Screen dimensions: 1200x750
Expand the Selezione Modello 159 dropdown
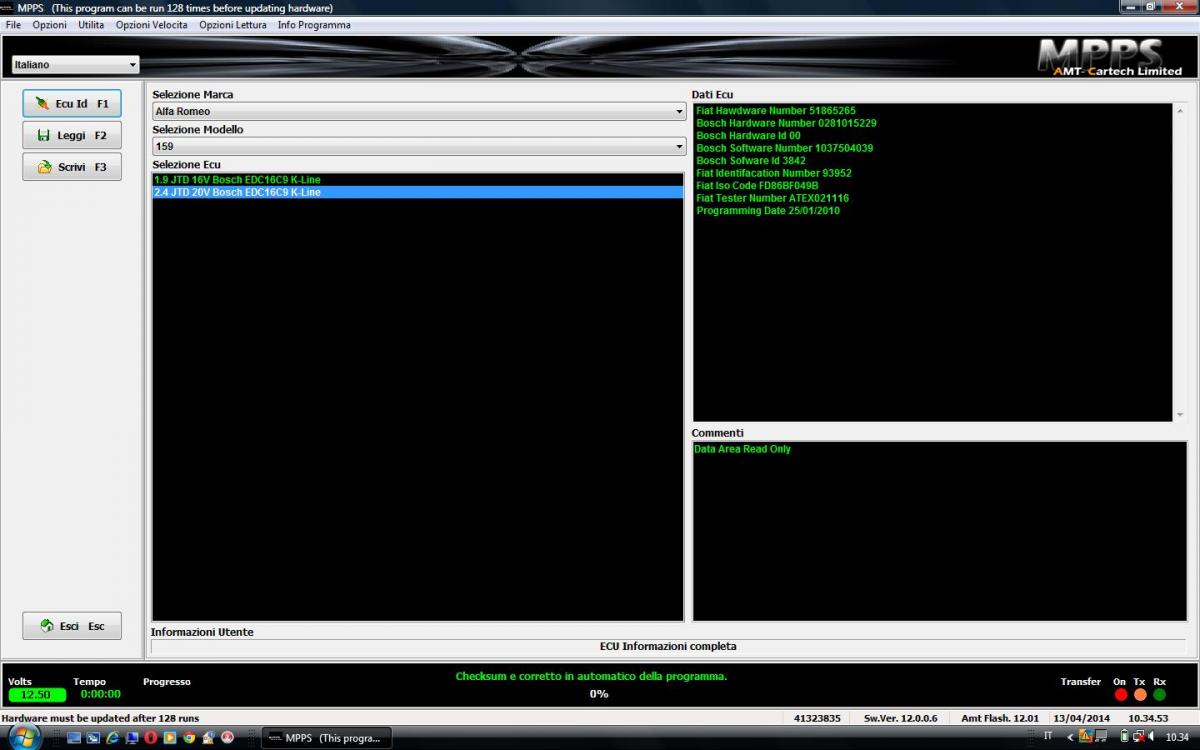[419, 146]
